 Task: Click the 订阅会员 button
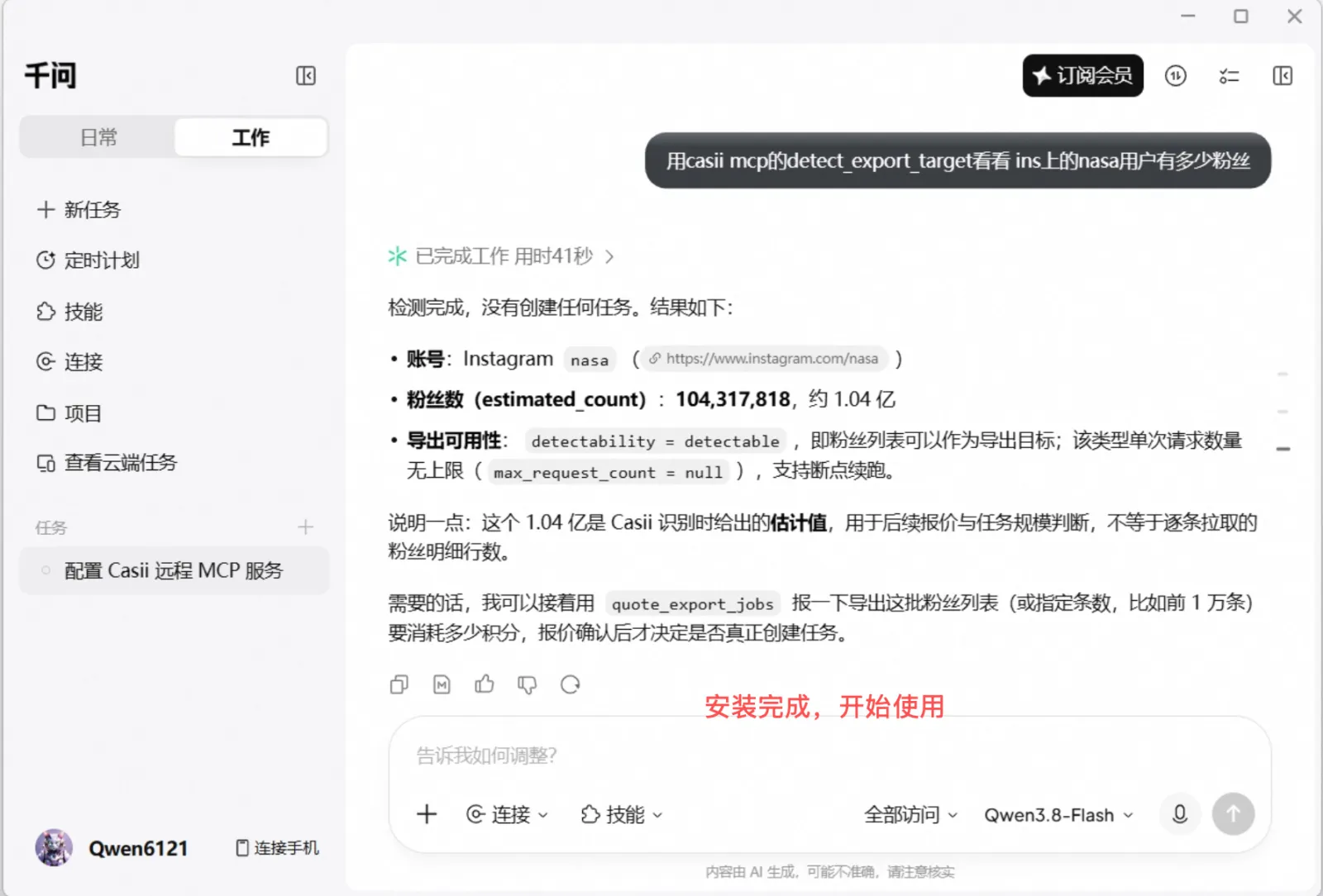pos(1082,76)
